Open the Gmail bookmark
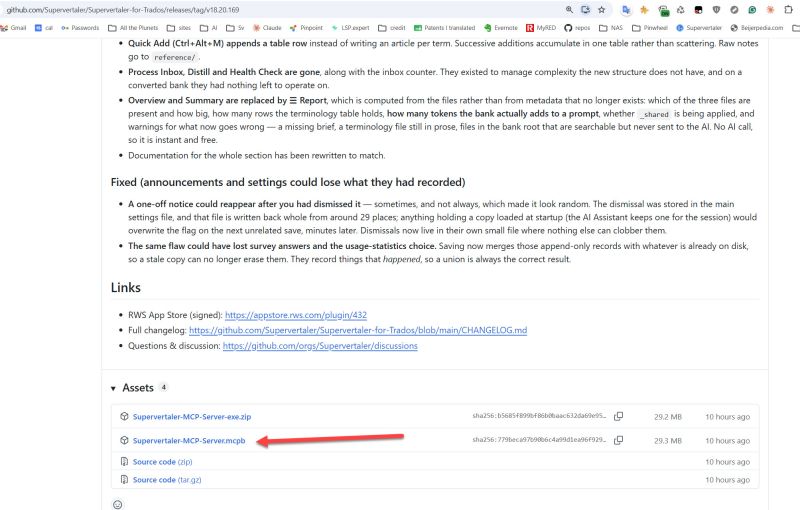800x510 pixels. (14, 28)
